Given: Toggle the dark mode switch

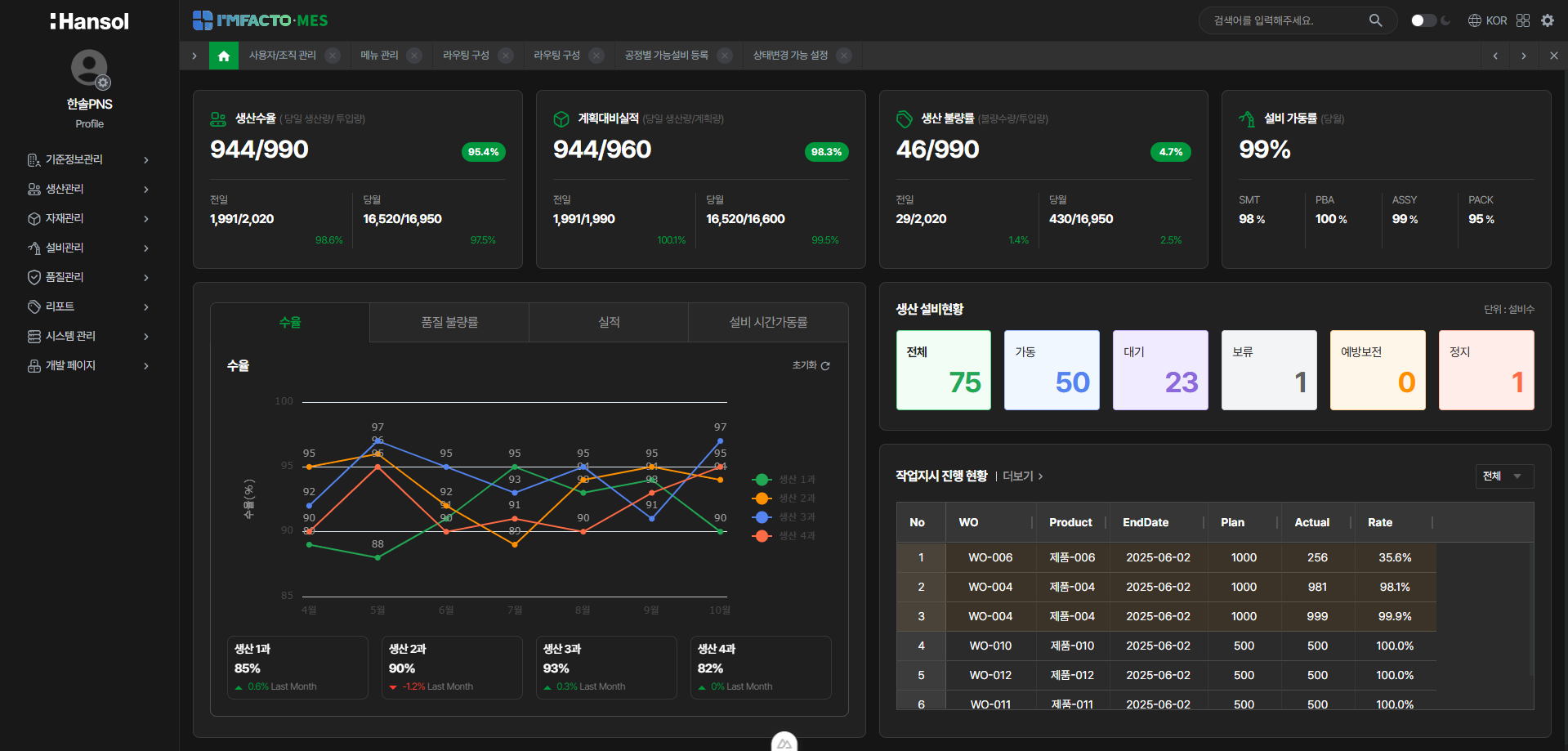Looking at the screenshot, I should pos(1424,20).
